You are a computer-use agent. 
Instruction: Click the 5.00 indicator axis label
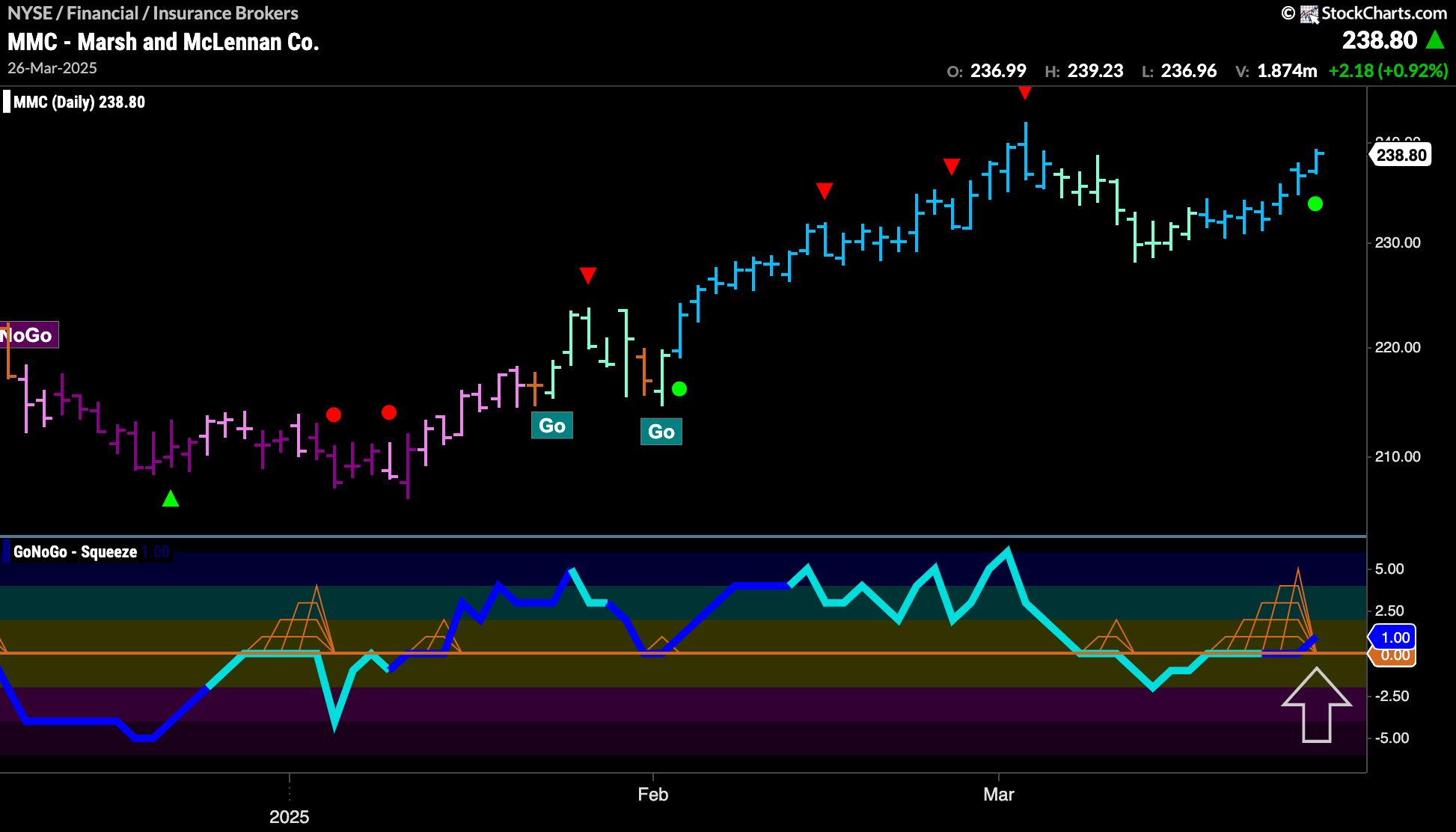(x=1389, y=569)
